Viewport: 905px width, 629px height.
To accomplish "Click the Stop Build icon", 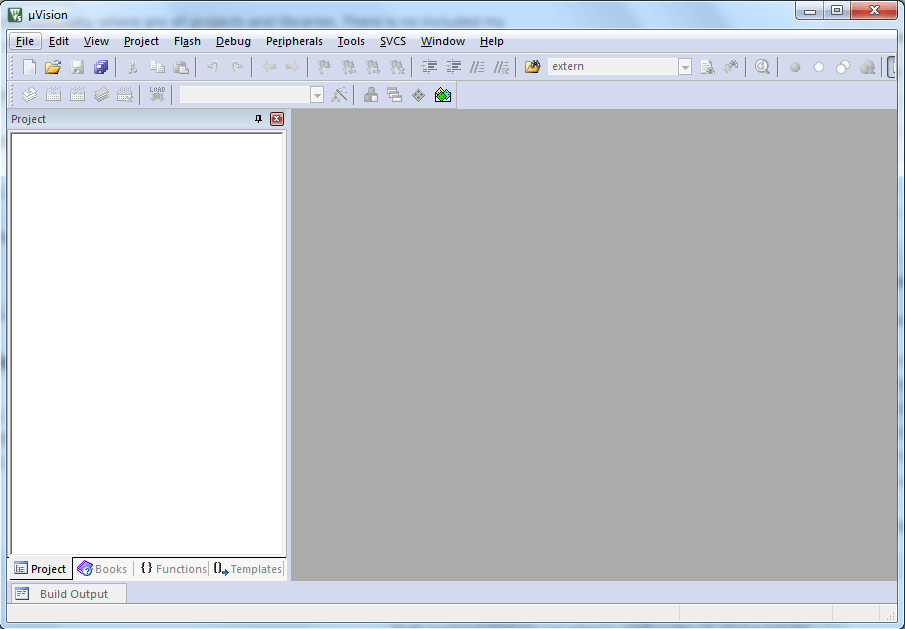I will click(x=125, y=95).
